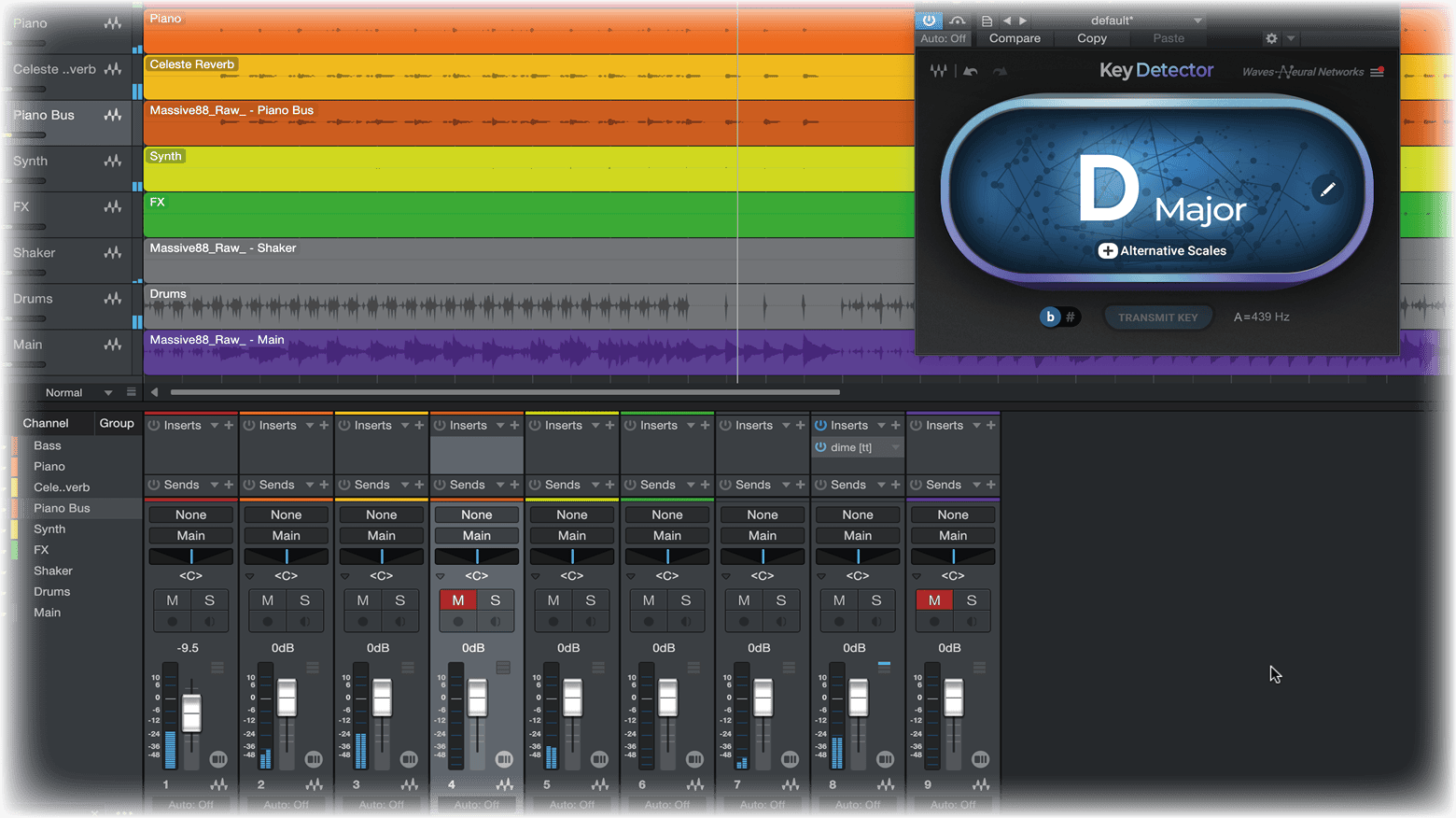Image resolution: width=1456 pixels, height=818 pixels.
Task: Open the plugin window settings gear
Action: (x=1271, y=38)
